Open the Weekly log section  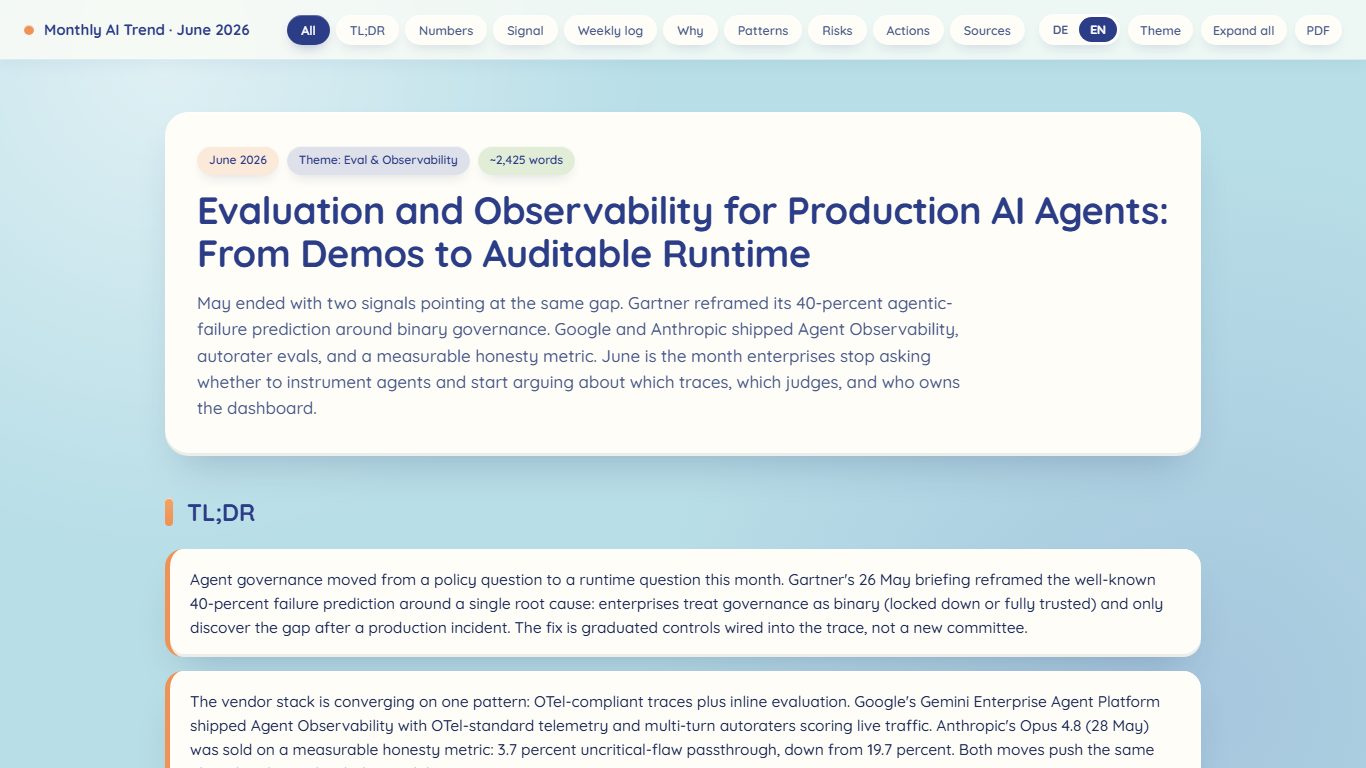tap(610, 30)
